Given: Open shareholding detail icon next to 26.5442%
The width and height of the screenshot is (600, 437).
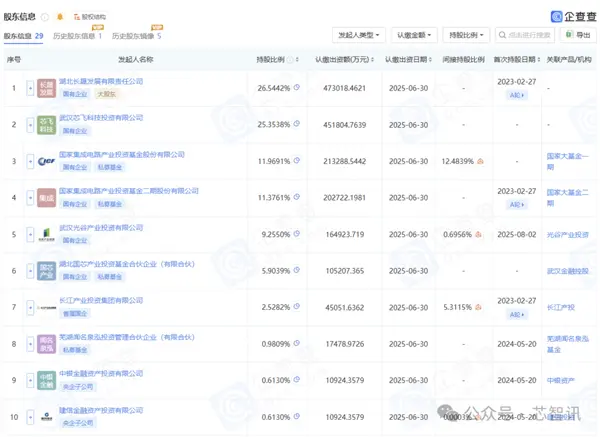Looking at the screenshot, I should point(297,88).
